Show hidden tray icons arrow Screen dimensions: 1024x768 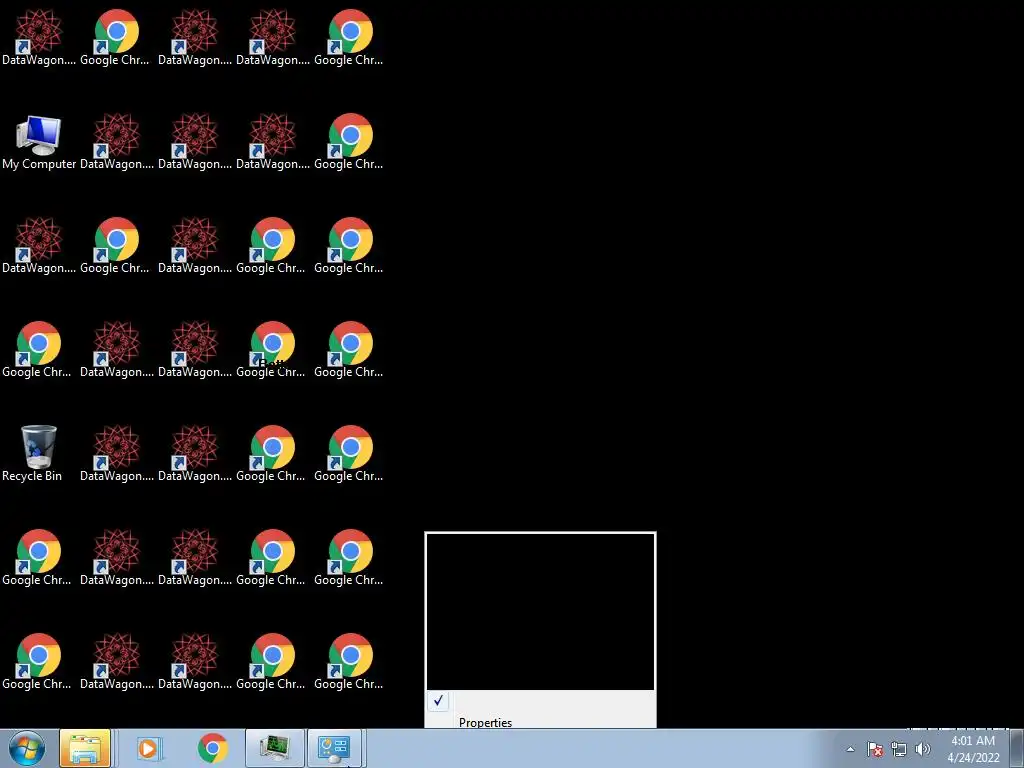850,749
